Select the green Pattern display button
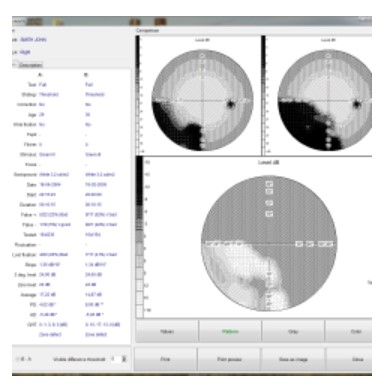The height and width of the screenshot is (386, 384). click(x=230, y=332)
